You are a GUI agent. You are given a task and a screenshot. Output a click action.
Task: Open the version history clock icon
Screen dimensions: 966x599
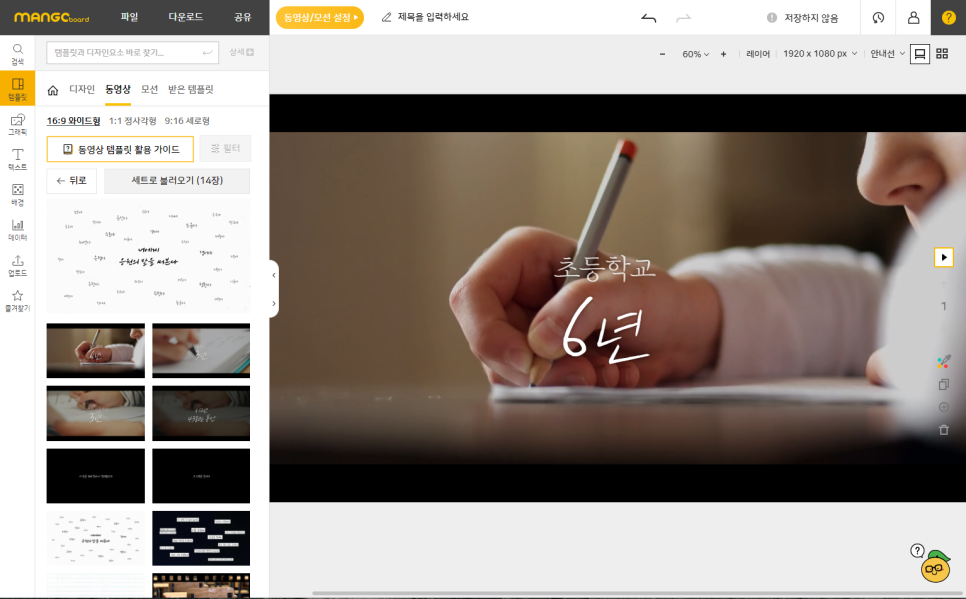pyautogui.click(x=878, y=17)
